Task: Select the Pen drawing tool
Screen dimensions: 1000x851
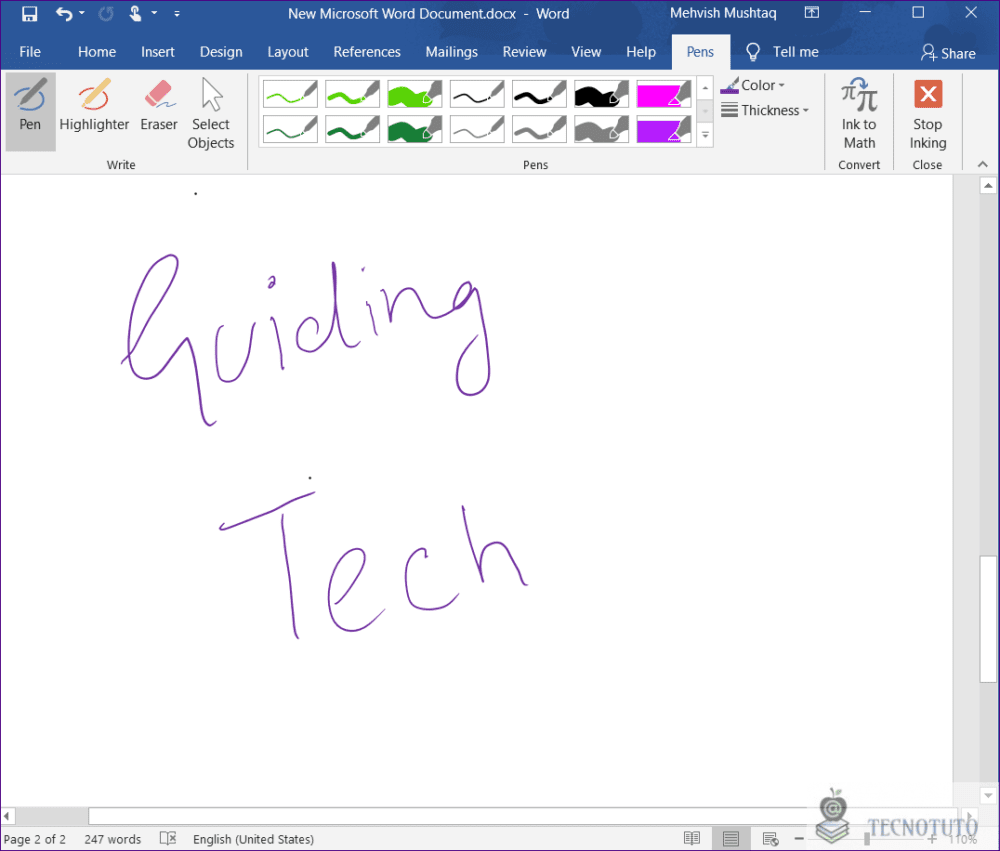Action: pyautogui.click(x=30, y=112)
